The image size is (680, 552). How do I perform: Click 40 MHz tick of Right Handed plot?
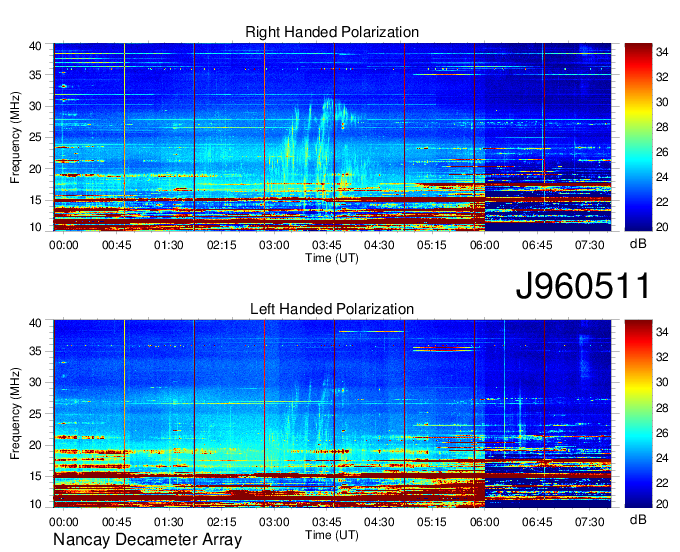coord(35,46)
